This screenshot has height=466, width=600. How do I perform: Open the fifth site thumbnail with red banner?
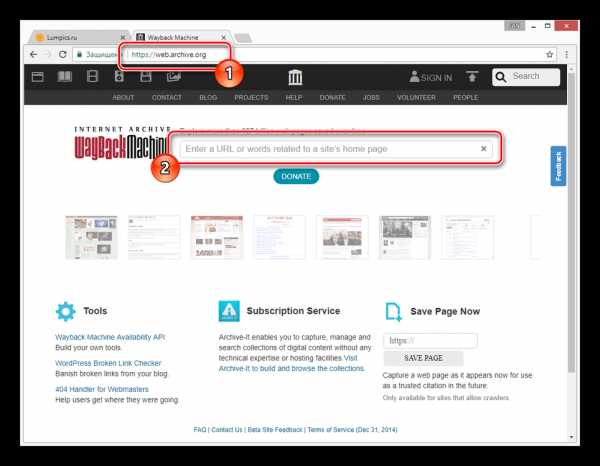coord(342,238)
